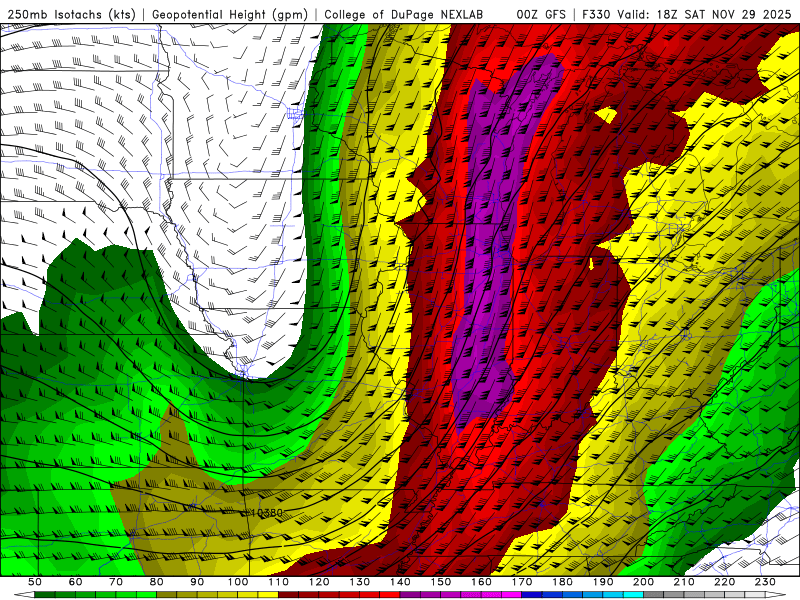This screenshot has height=600, width=800.
Task: Click the '10380' height contour label
Action: tap(267, 512)
